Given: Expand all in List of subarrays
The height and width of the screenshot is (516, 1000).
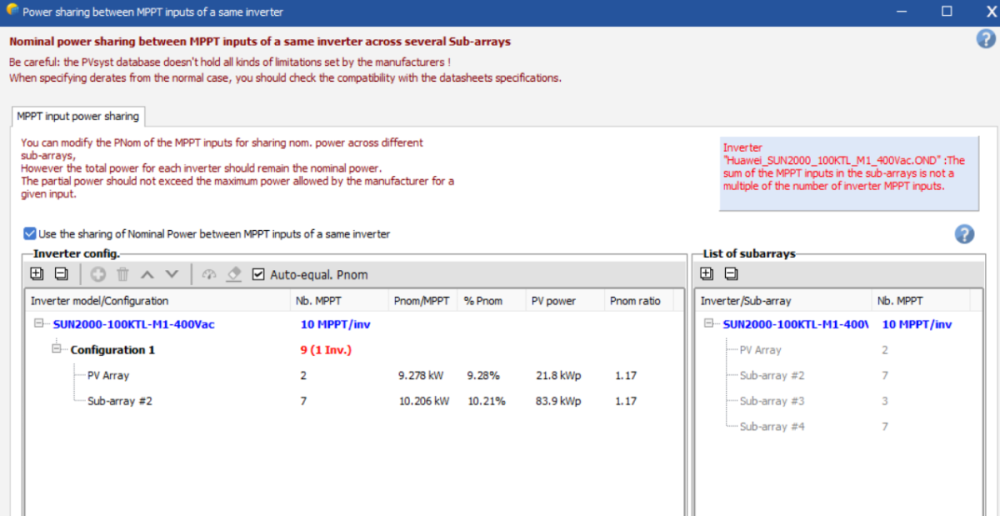Looking at the screenshot, I should pyautogui.click(x=707, y=274).
